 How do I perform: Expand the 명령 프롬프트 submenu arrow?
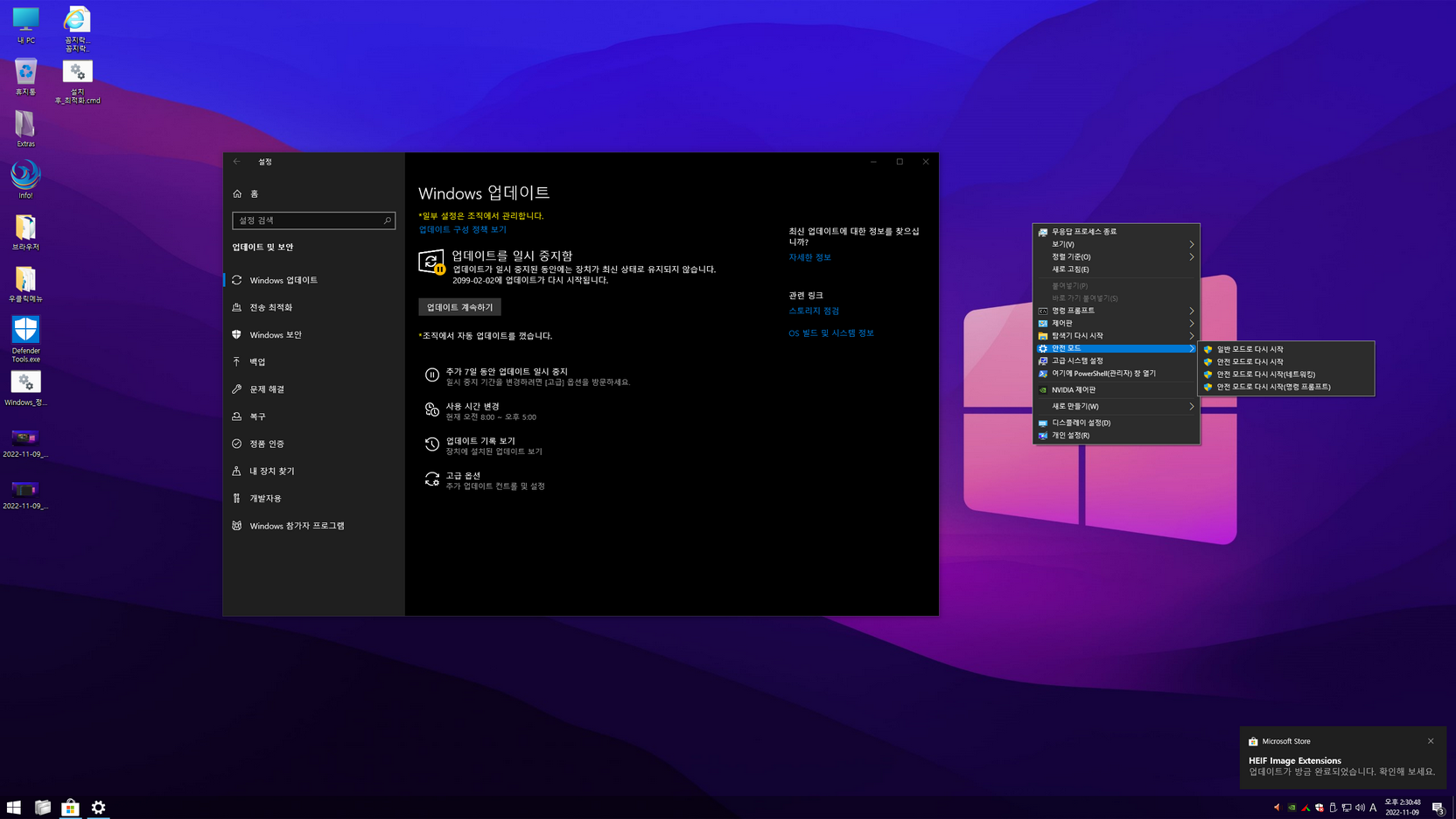[x=1191, y=311]
